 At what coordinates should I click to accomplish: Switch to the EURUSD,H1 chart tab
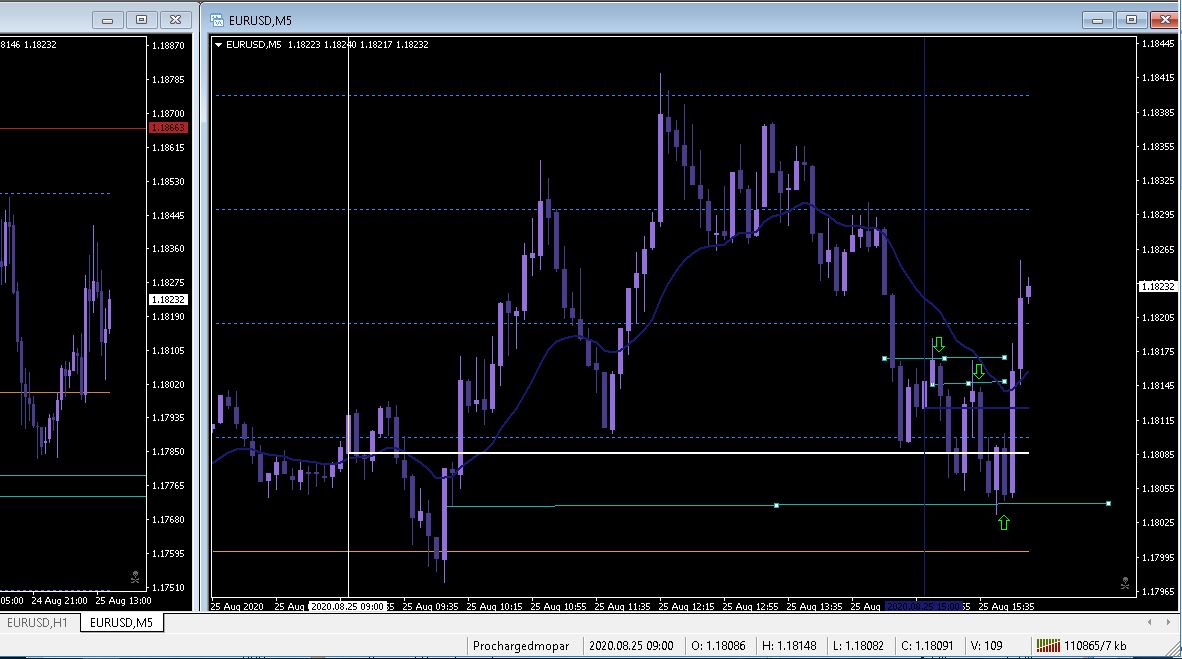(x=38, y=623)
